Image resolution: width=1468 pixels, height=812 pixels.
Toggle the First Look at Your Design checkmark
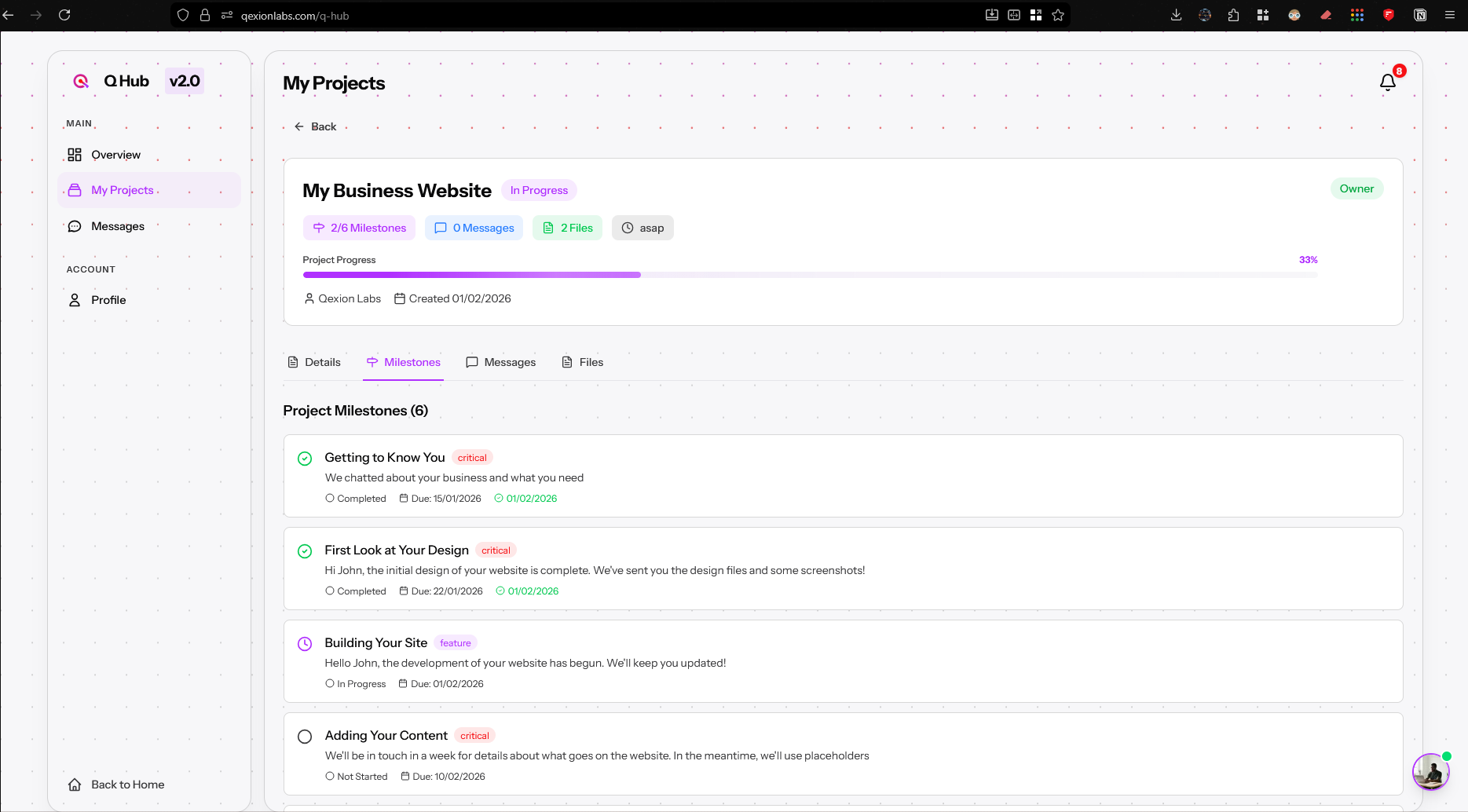point(305,550)
